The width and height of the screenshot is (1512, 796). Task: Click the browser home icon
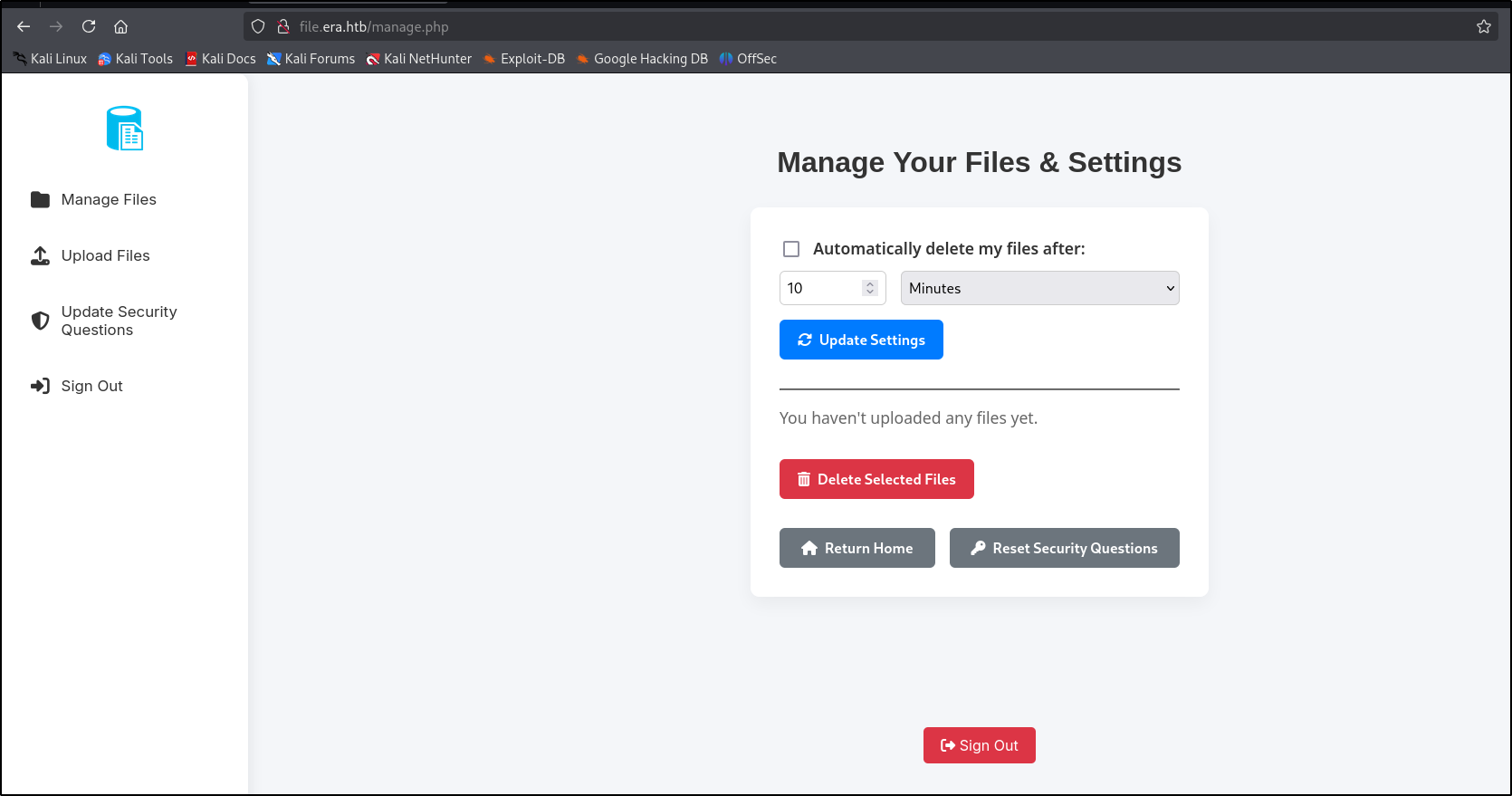pyautogui.click(x=120, y=26)
